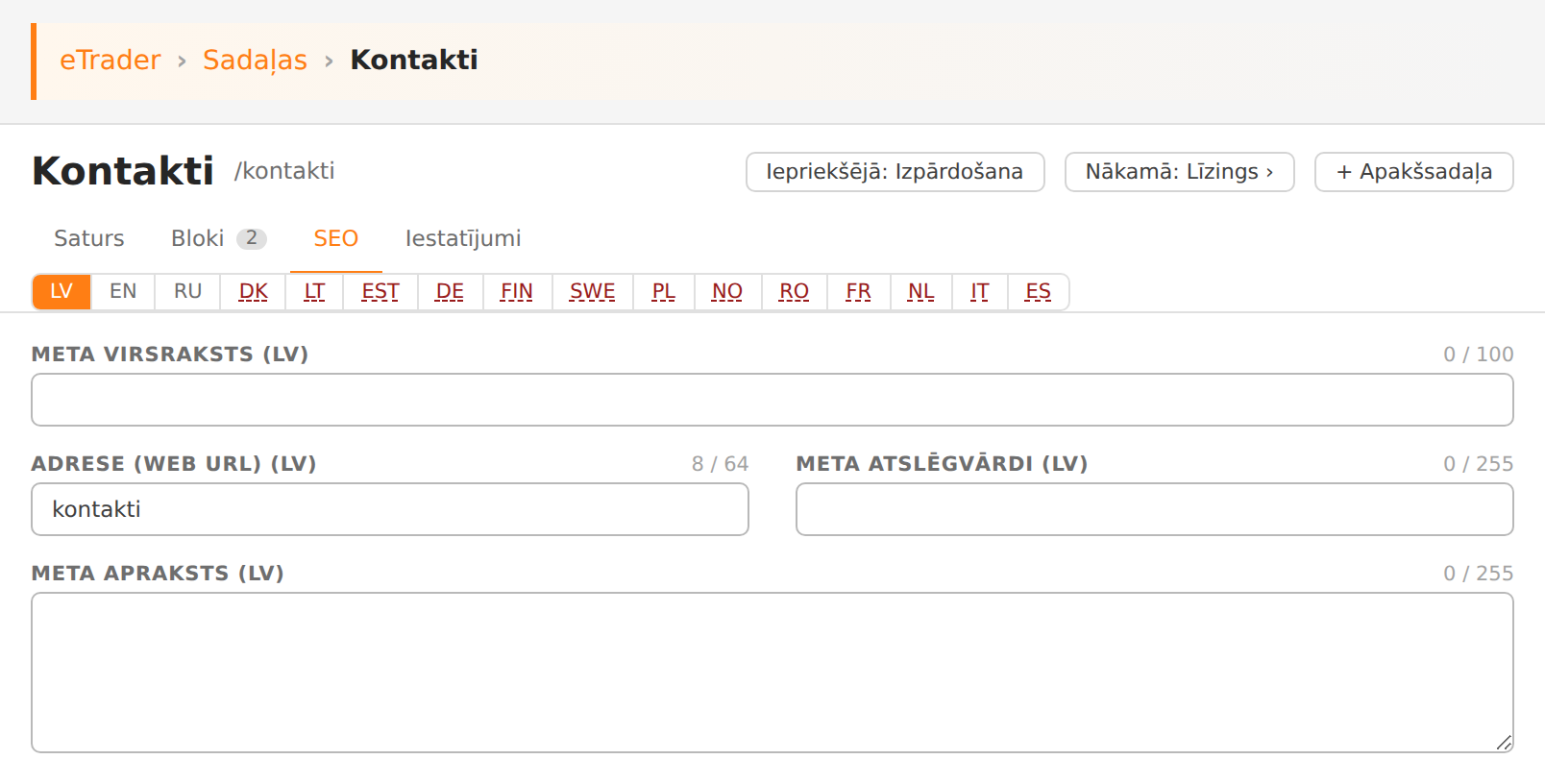Image resolution: width=1545 pixels, height=784 pixels.
Task: Select the LV language tab
Action: pos(61,291)
